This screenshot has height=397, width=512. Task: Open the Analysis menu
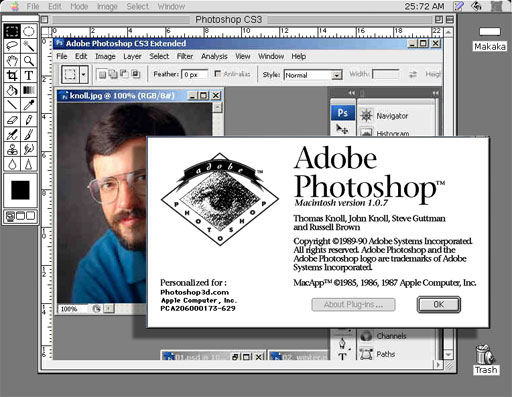click(214, 56)
